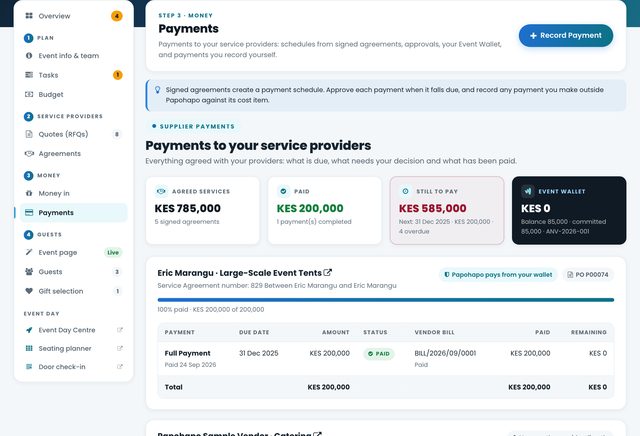Open Quotes (RFQs)
The width and height of the screenshot is (640, 436).
click(x=73, y=134)
